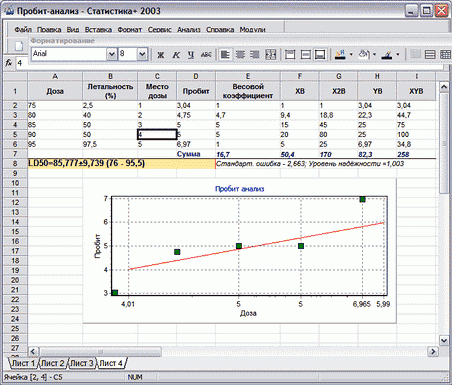
Task: Switch to the Лист 1 tab
Action: [22, 363]
